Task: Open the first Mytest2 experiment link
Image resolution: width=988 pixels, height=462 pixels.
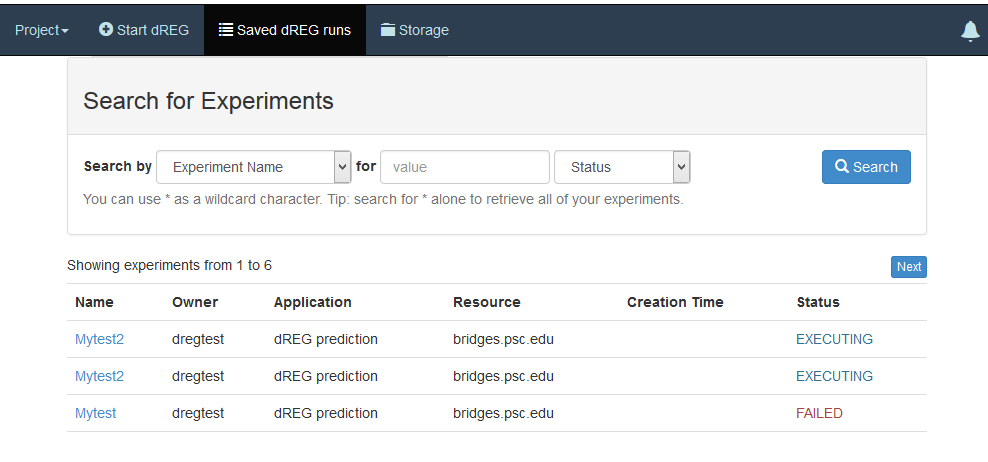Action: click(x=100, y=339)
